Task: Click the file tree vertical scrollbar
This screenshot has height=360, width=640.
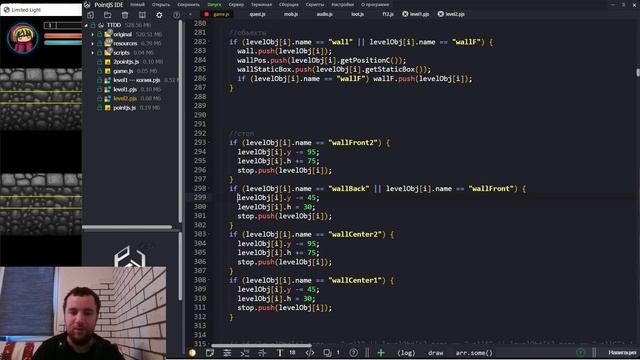Action: 180,122
